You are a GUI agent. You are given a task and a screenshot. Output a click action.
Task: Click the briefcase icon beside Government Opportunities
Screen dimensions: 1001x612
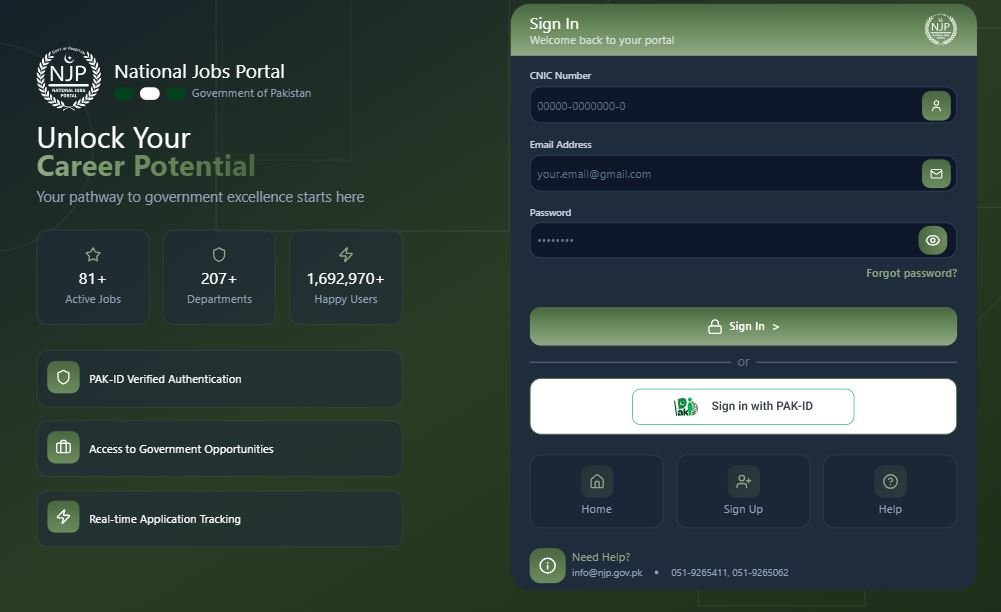click(x=63, y=448)
